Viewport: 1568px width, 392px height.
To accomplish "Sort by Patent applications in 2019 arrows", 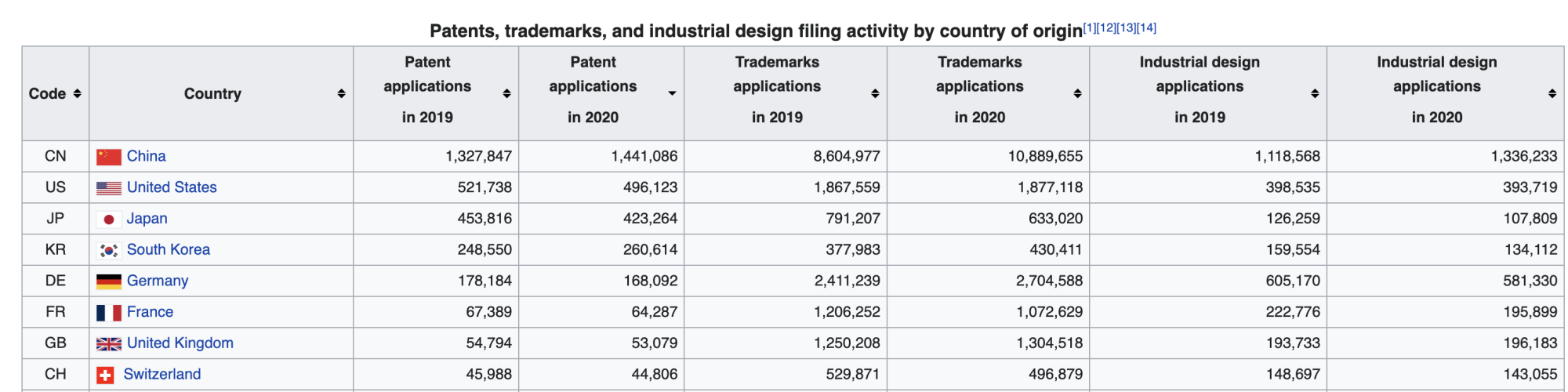I will click(506, 93).
